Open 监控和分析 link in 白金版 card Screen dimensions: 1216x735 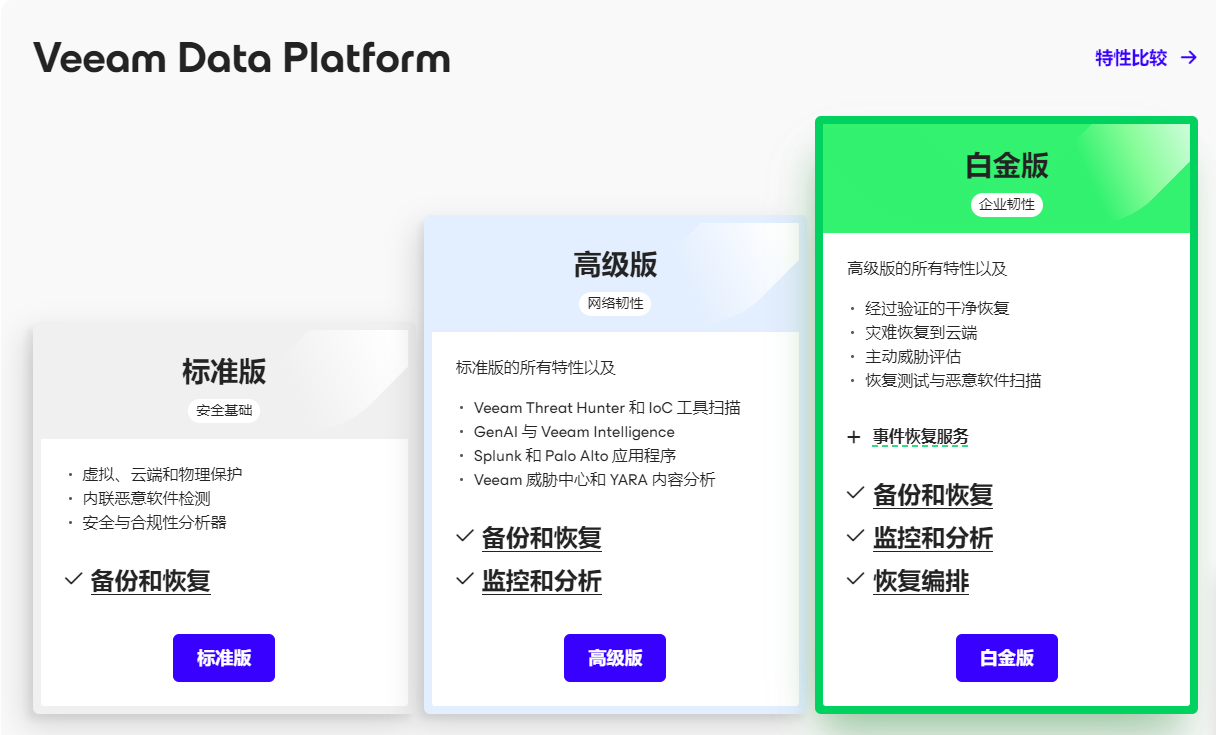pos(933,538)
